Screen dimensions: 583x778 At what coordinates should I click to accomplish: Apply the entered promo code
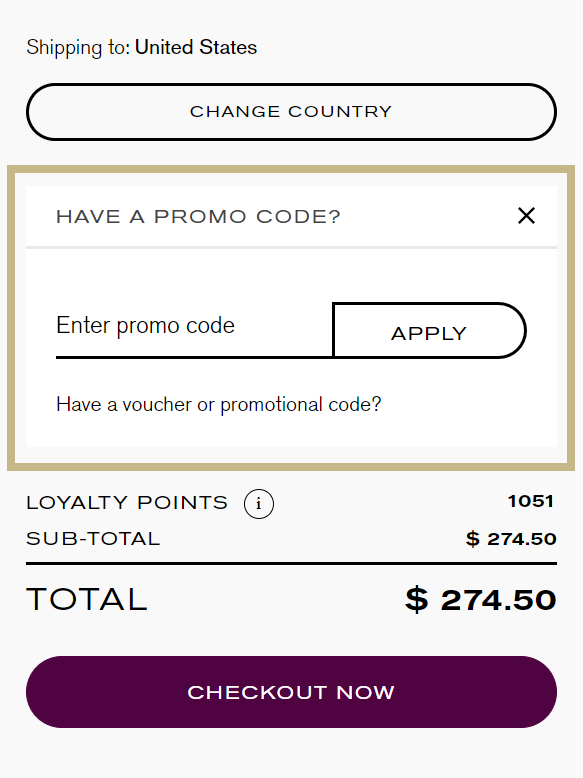[x=429, y=330]
